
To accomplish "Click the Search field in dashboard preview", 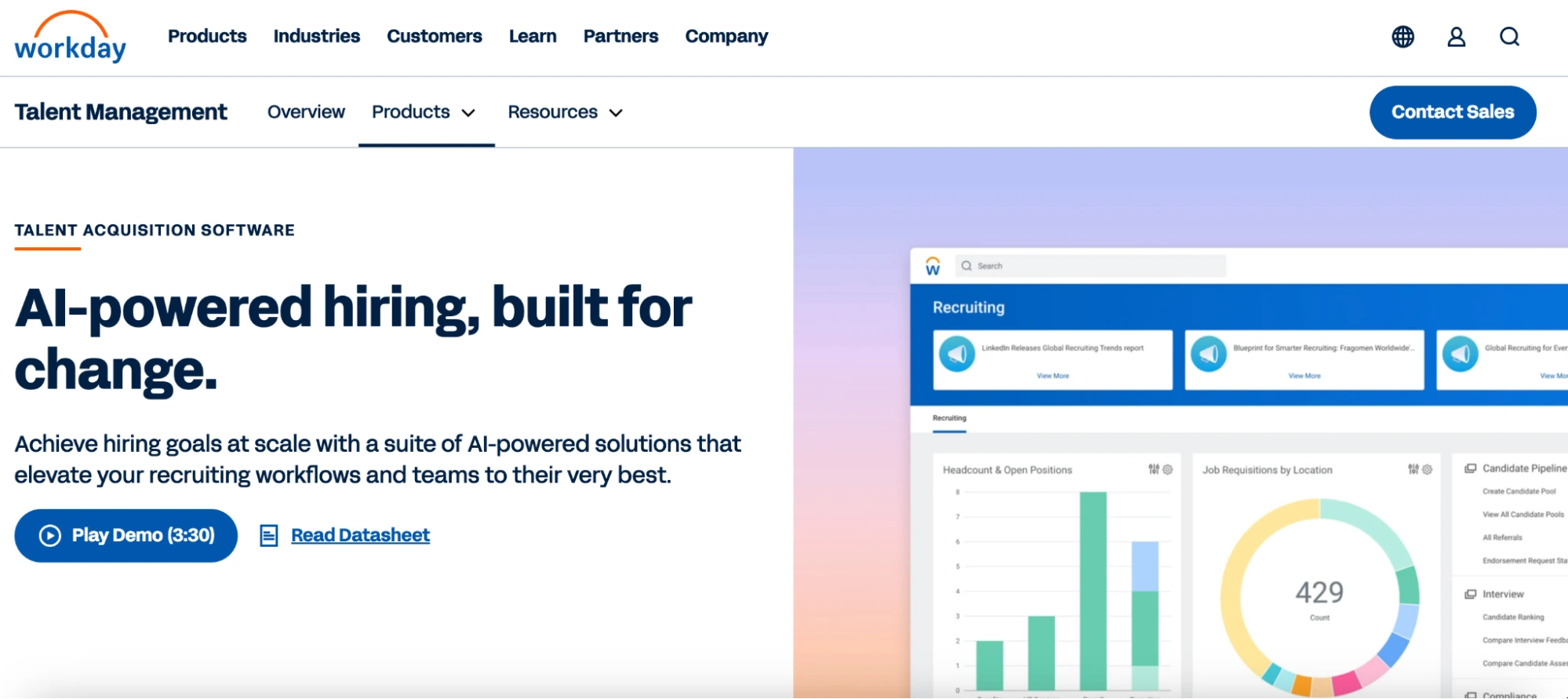I will click(1090, 266).
